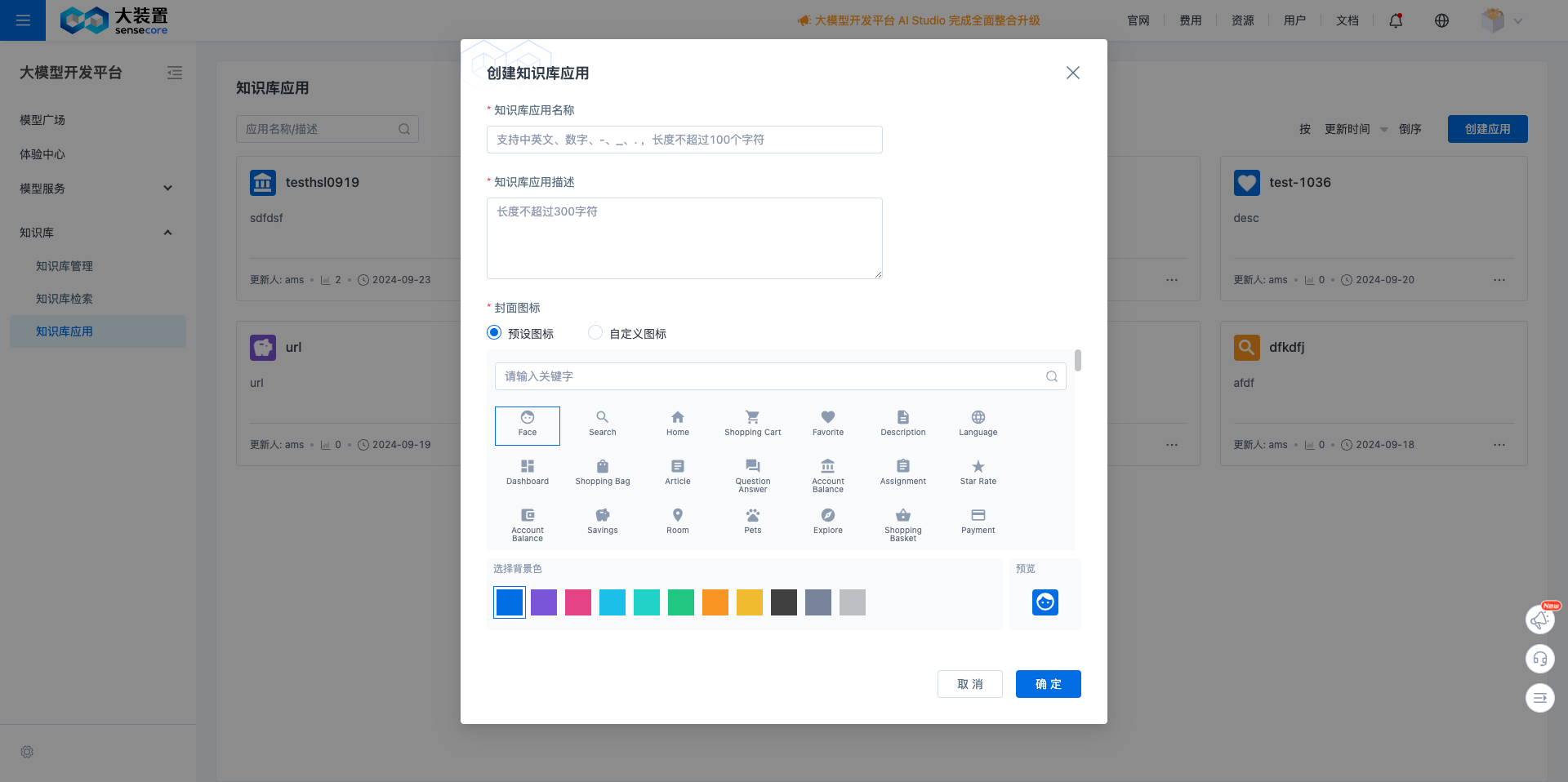Image resolution: width=1568 pixels, height=782 pixels.
Task: Select the Face icon for the cover
Action: click(527, 425)
